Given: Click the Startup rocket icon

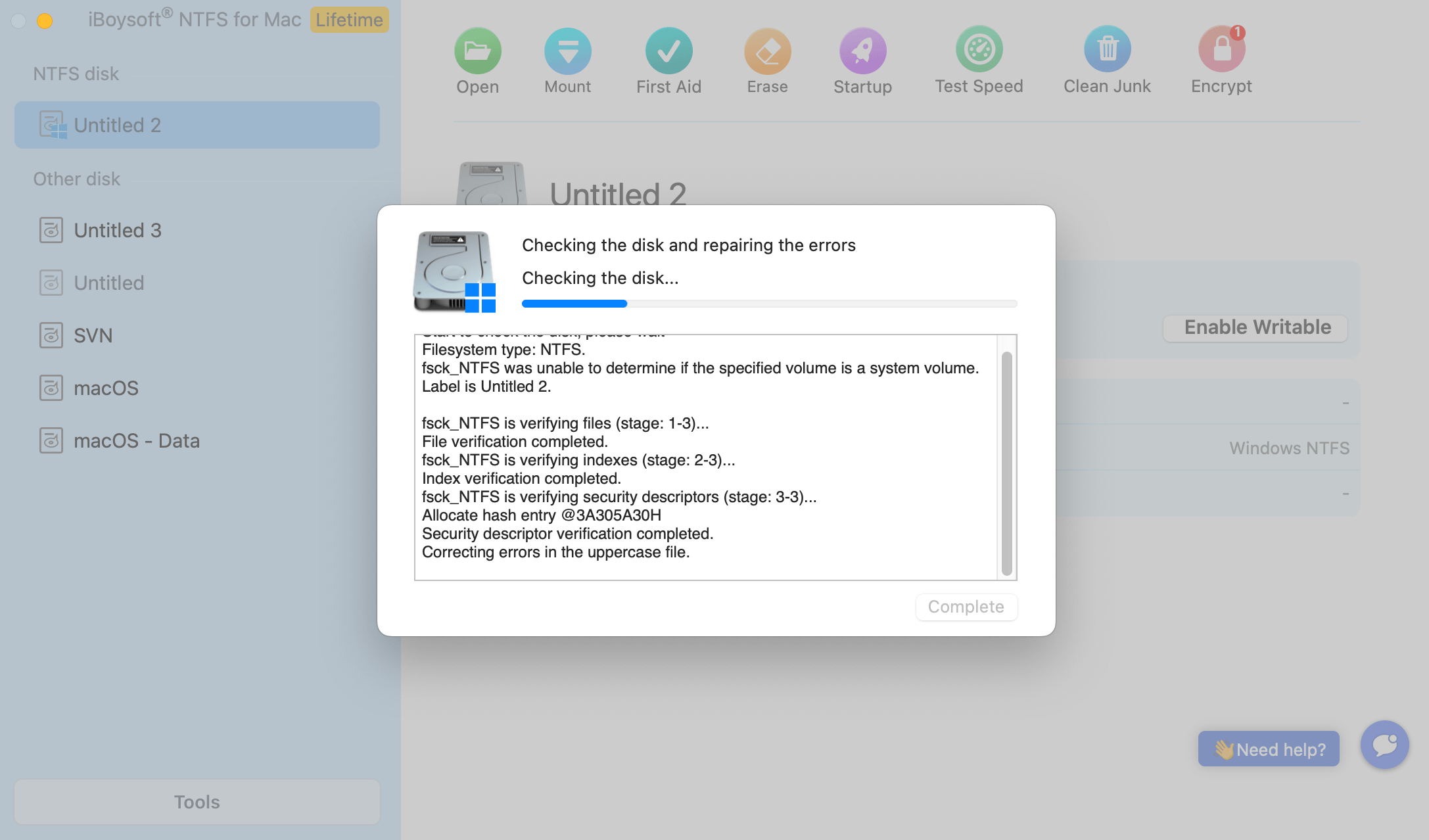Looking at the screenshot, I should click(x=863, y=51).
